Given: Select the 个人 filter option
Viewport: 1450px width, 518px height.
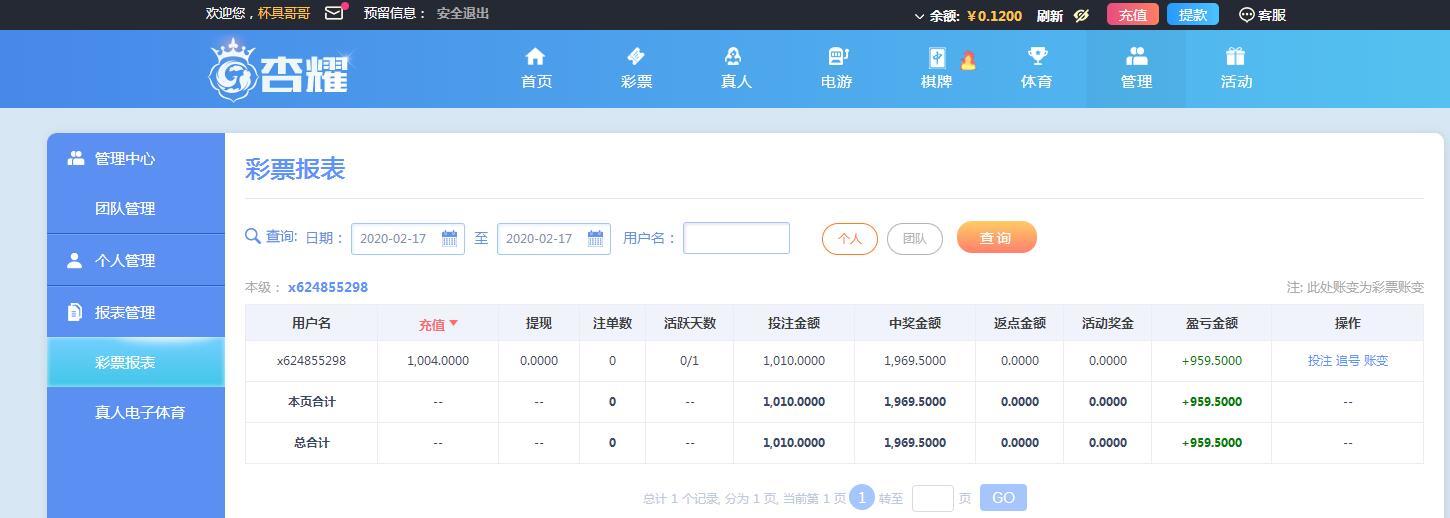Looking at the screenshot, I should 850,239.
